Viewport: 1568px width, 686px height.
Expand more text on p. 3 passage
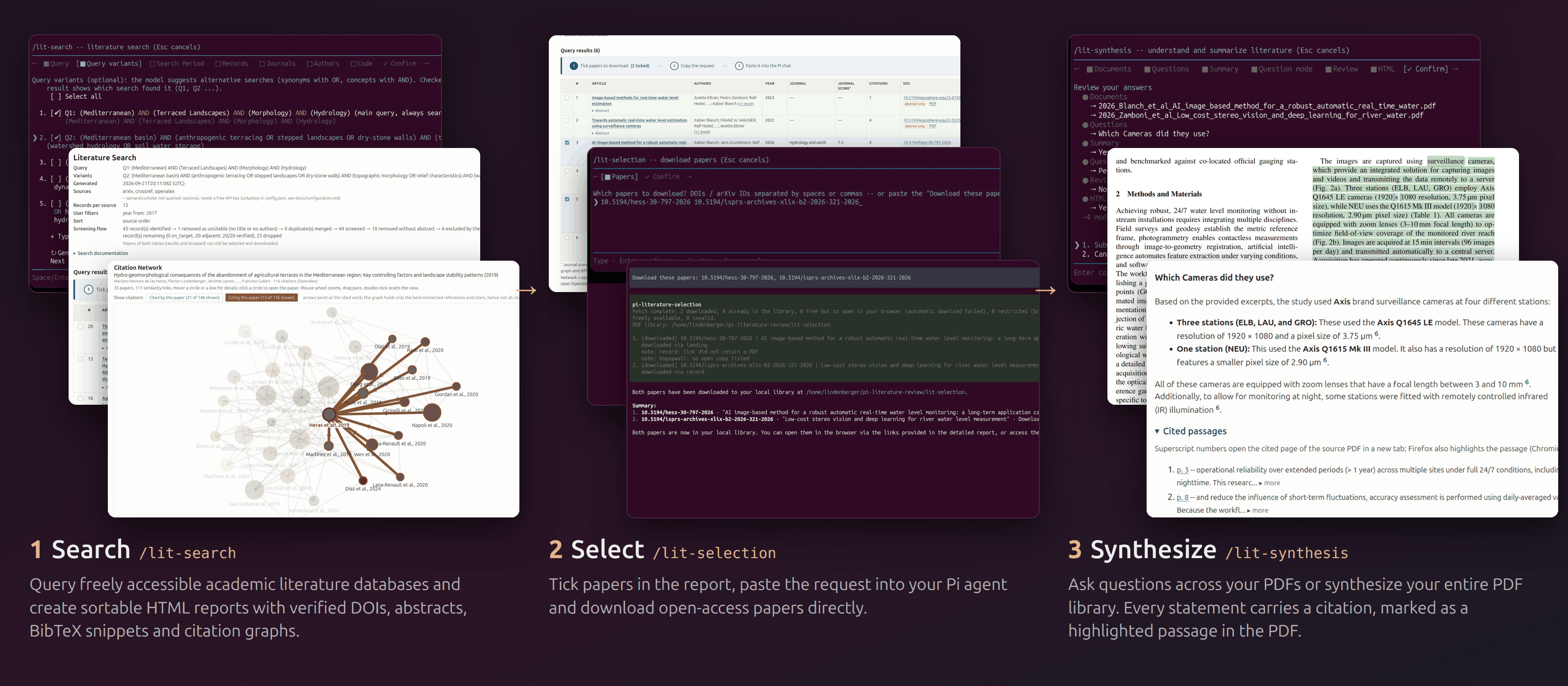pyautogui.click(x=1269, y=483)
